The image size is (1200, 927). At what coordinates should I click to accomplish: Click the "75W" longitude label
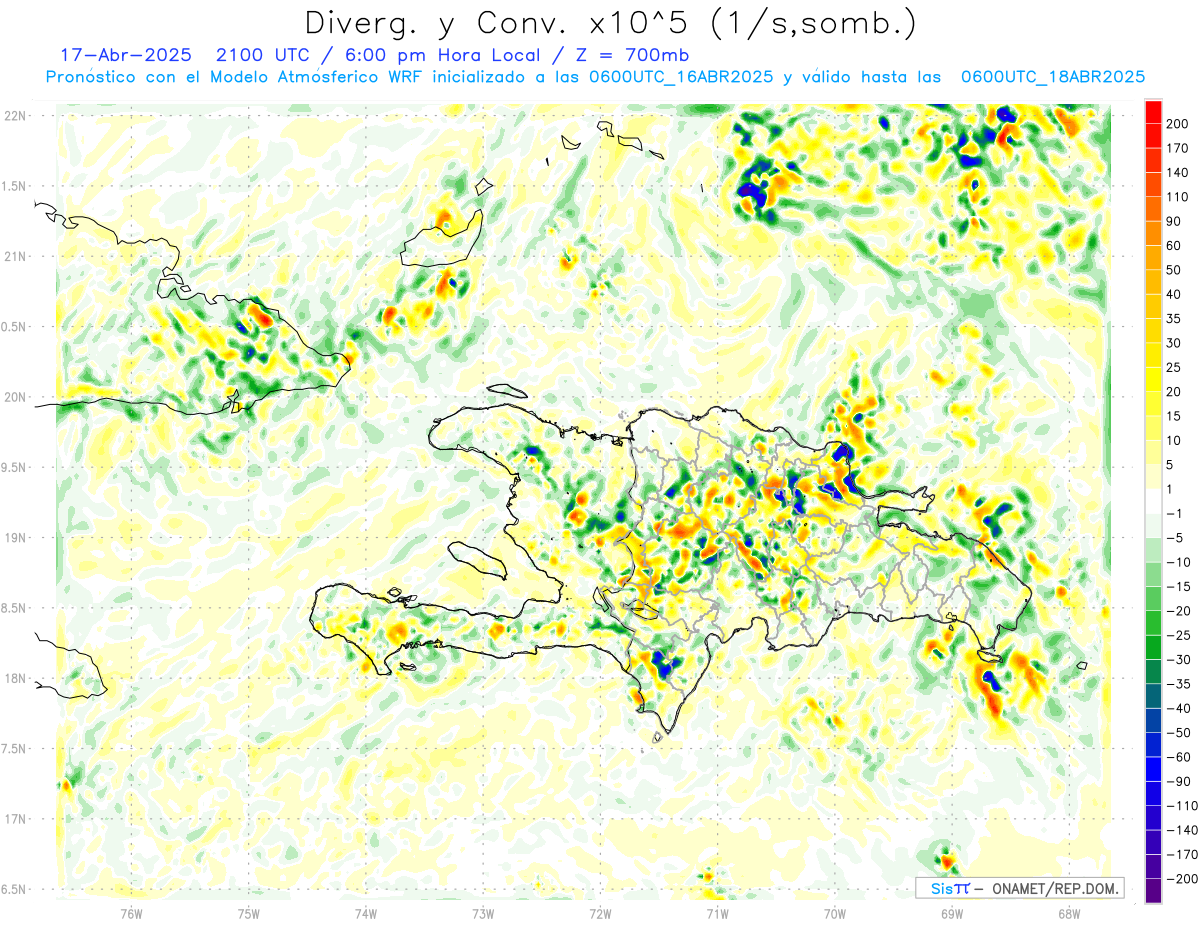tap(249, 913)
